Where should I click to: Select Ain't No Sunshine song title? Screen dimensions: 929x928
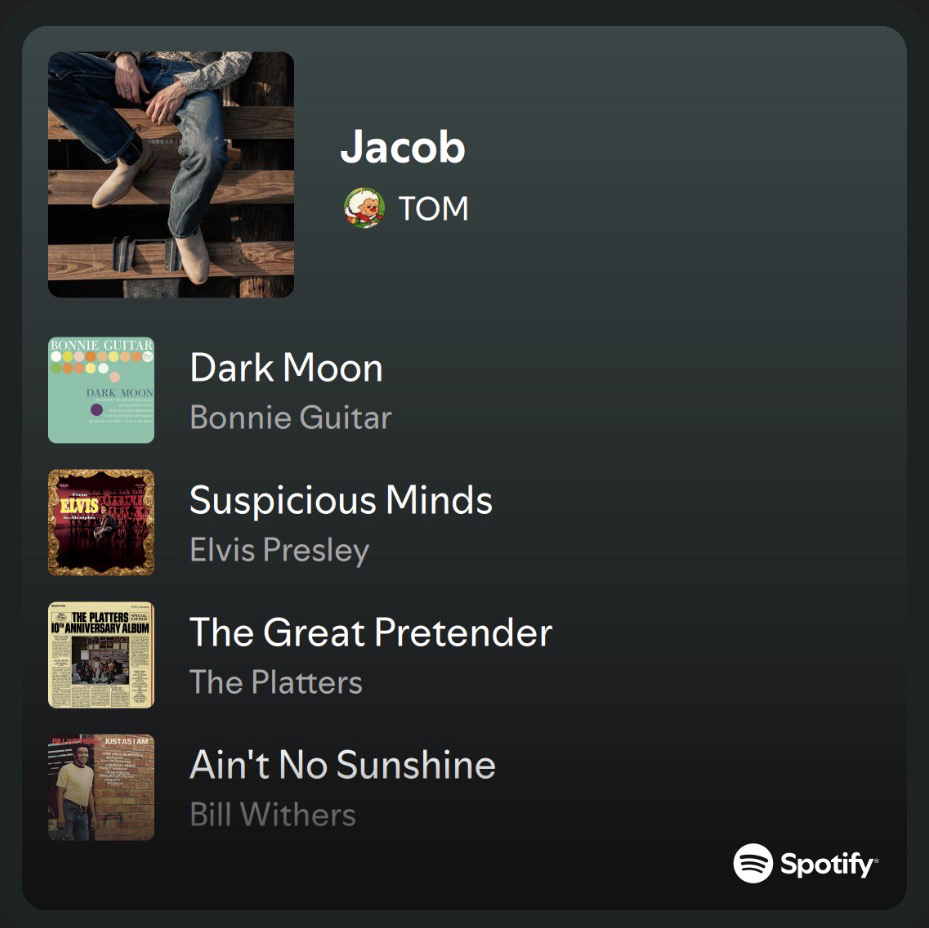pyautogui.click(x=342, y=764)
